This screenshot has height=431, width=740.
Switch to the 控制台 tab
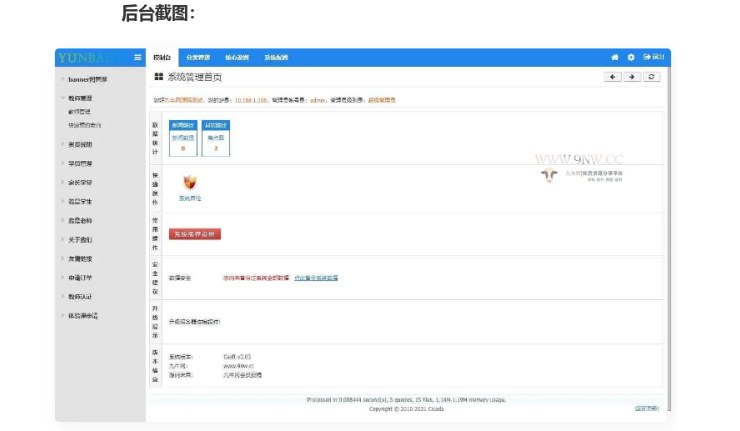point(162,58)
